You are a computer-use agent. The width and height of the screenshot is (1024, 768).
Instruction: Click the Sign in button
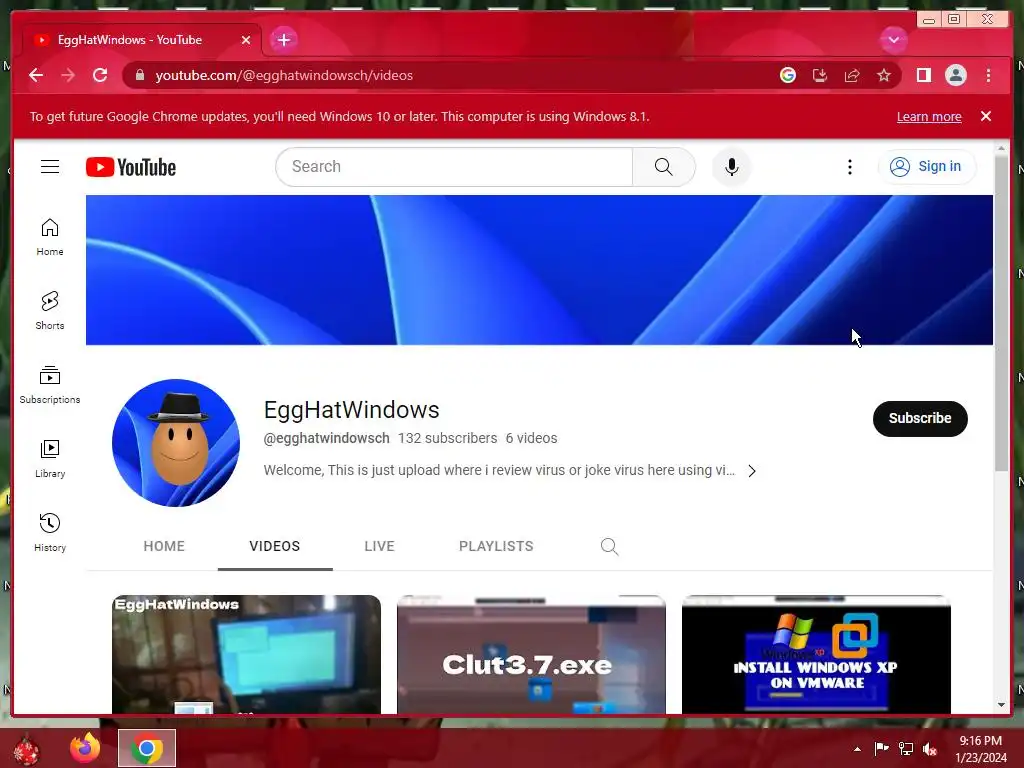[927, 167]
